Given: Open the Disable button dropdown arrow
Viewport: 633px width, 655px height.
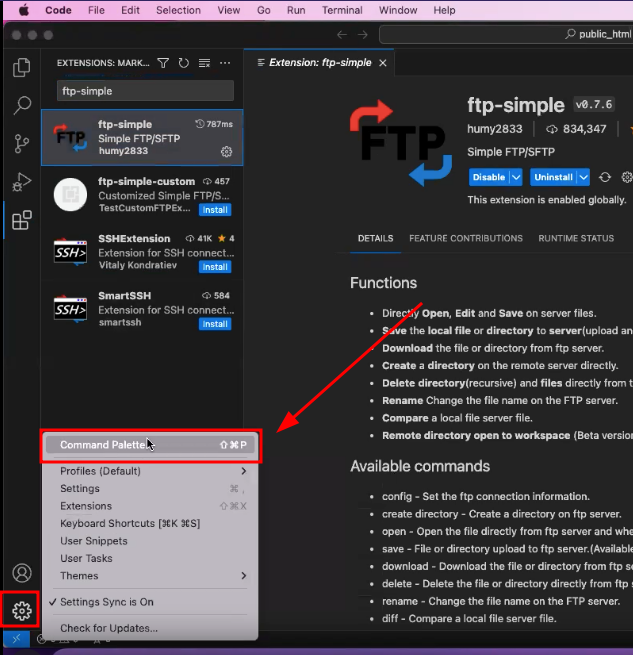Looking at the screenshot, I should 516,177.
